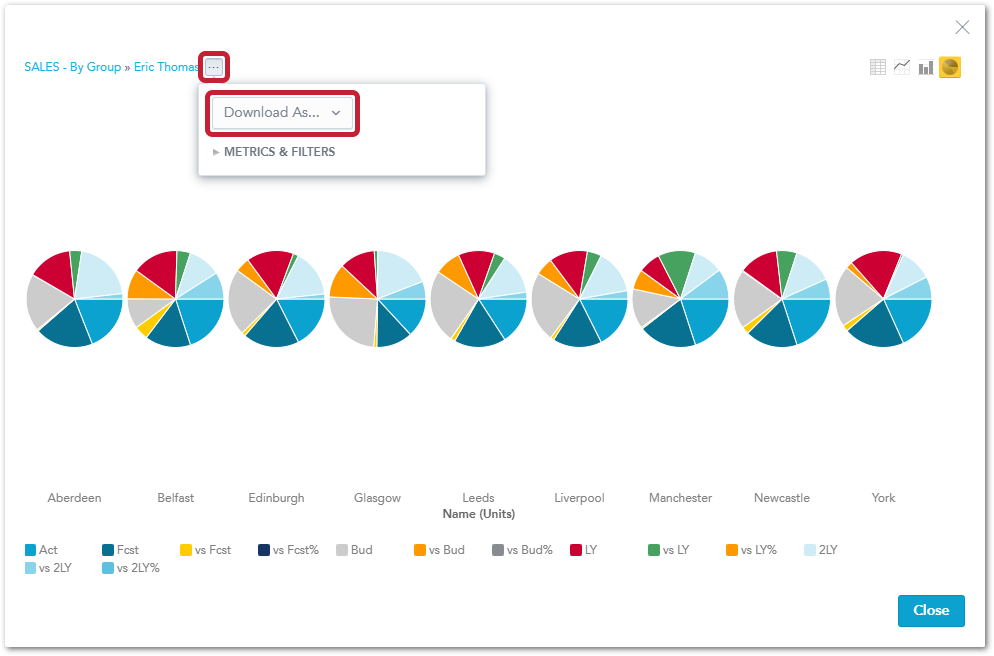Click the SALES - By Group breadcrumb

click(x=72, y=67)
